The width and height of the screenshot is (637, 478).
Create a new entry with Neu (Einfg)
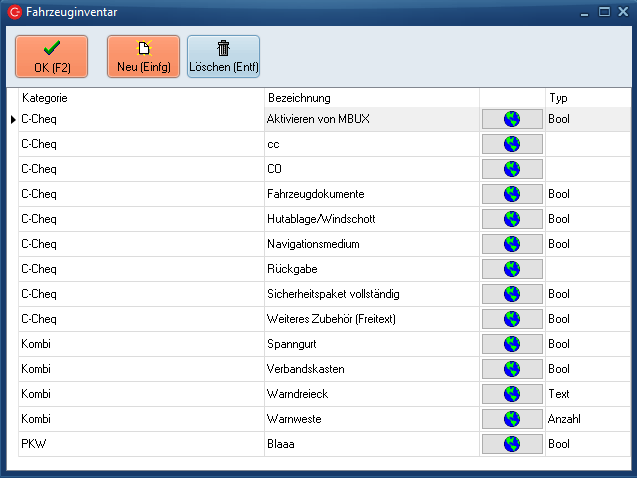[x=143, y=57]
